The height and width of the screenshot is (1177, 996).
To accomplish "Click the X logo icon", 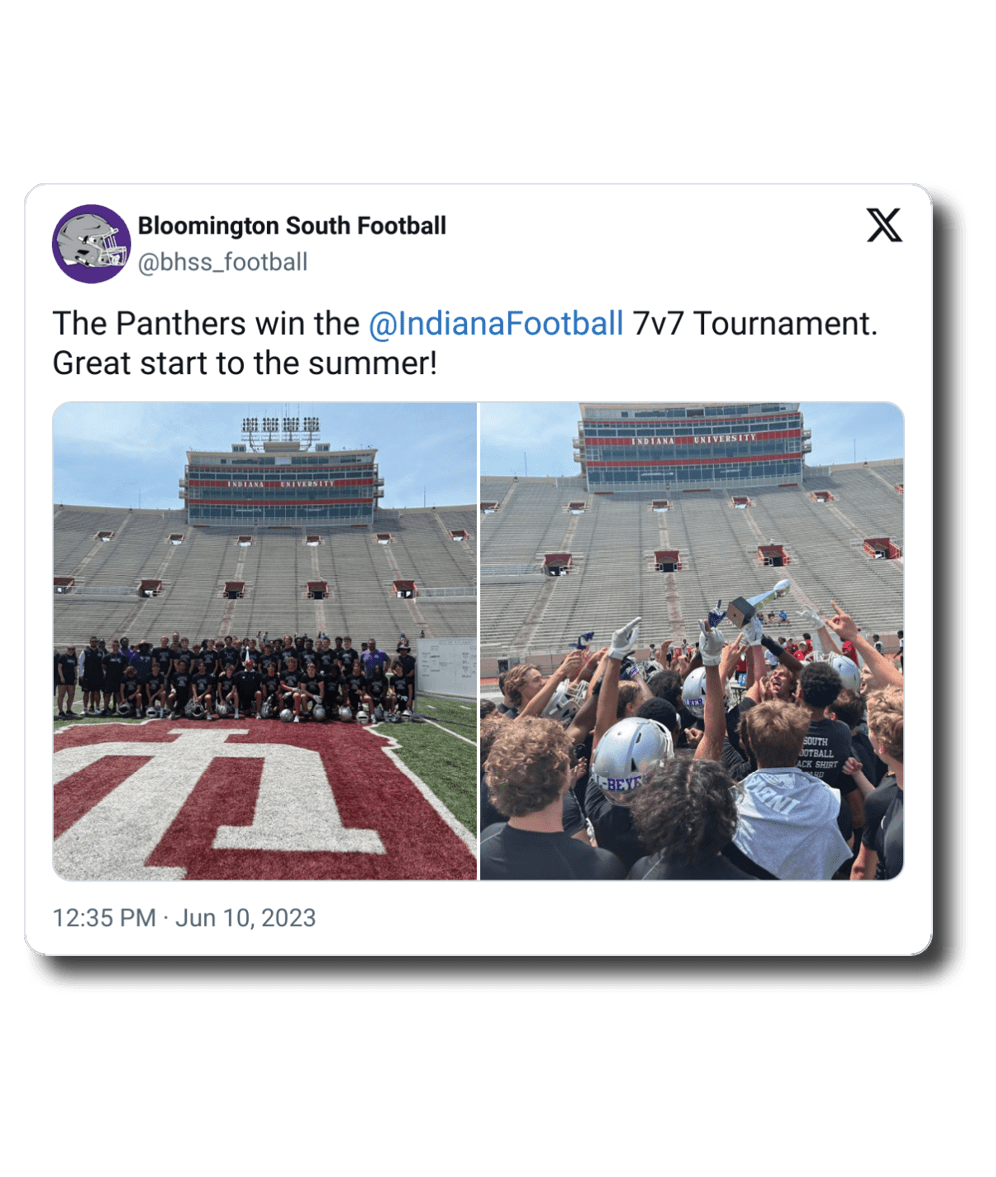I will coord(884,226).
